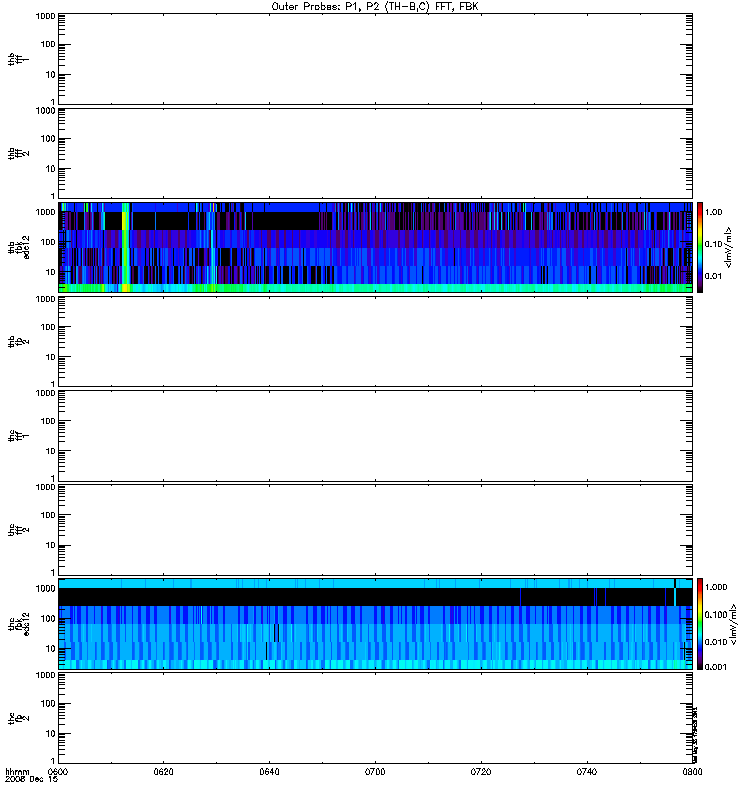Click the '10' tick label of the topmost panel
This screenshot has height=800, width=750.
coord(50,75)
